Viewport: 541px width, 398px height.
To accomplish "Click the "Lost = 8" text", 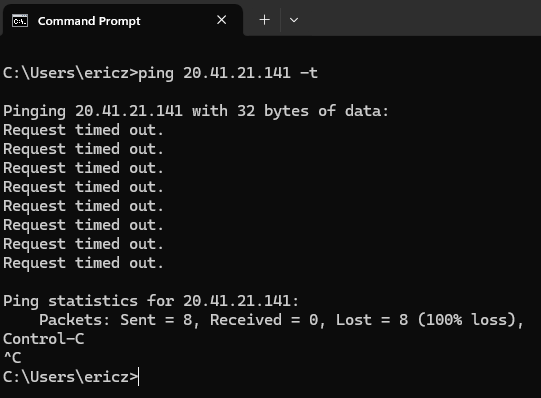I will click(372, 320).
